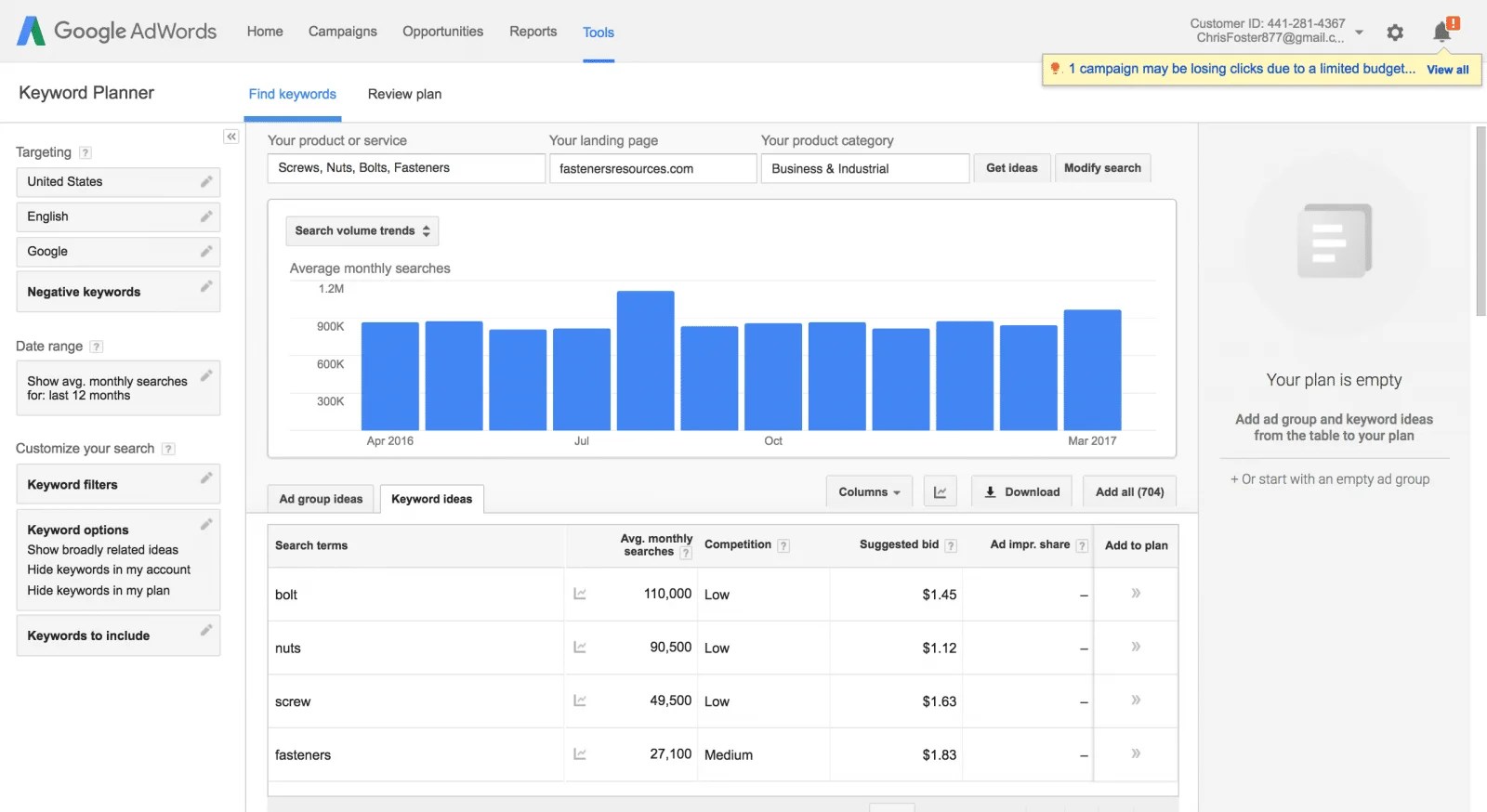Open the limited budget campaign notification
The height and width of the screenshot is (812, 1487).
tap(1242, 69)
